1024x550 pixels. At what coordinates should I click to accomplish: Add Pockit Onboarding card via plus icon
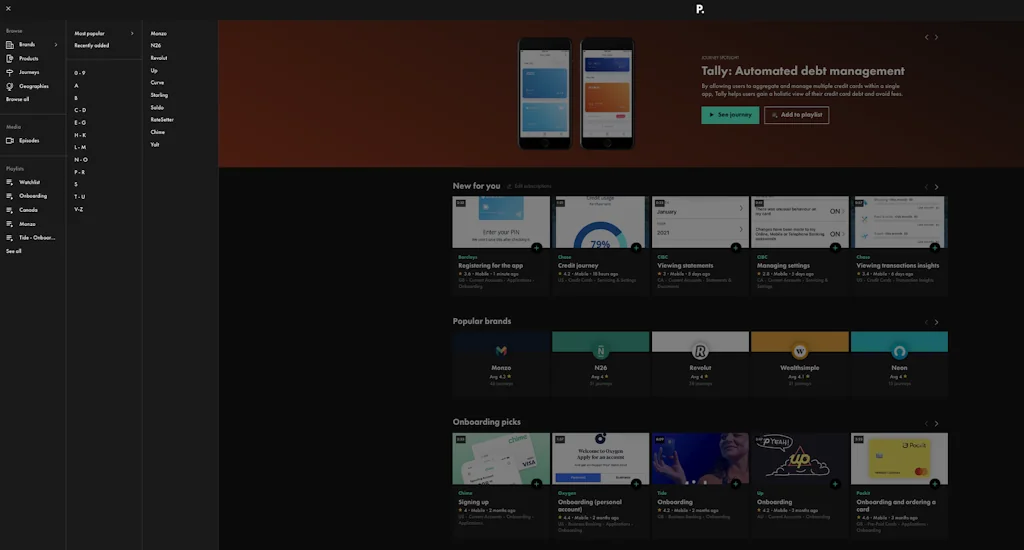[x=935, y=484]
